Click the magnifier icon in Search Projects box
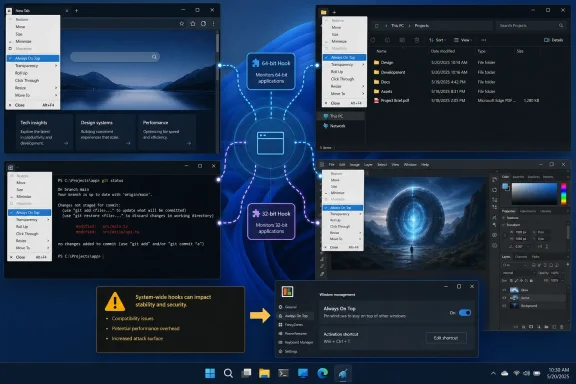The height and width of the screenshot is (384, 576). [561, 25]
